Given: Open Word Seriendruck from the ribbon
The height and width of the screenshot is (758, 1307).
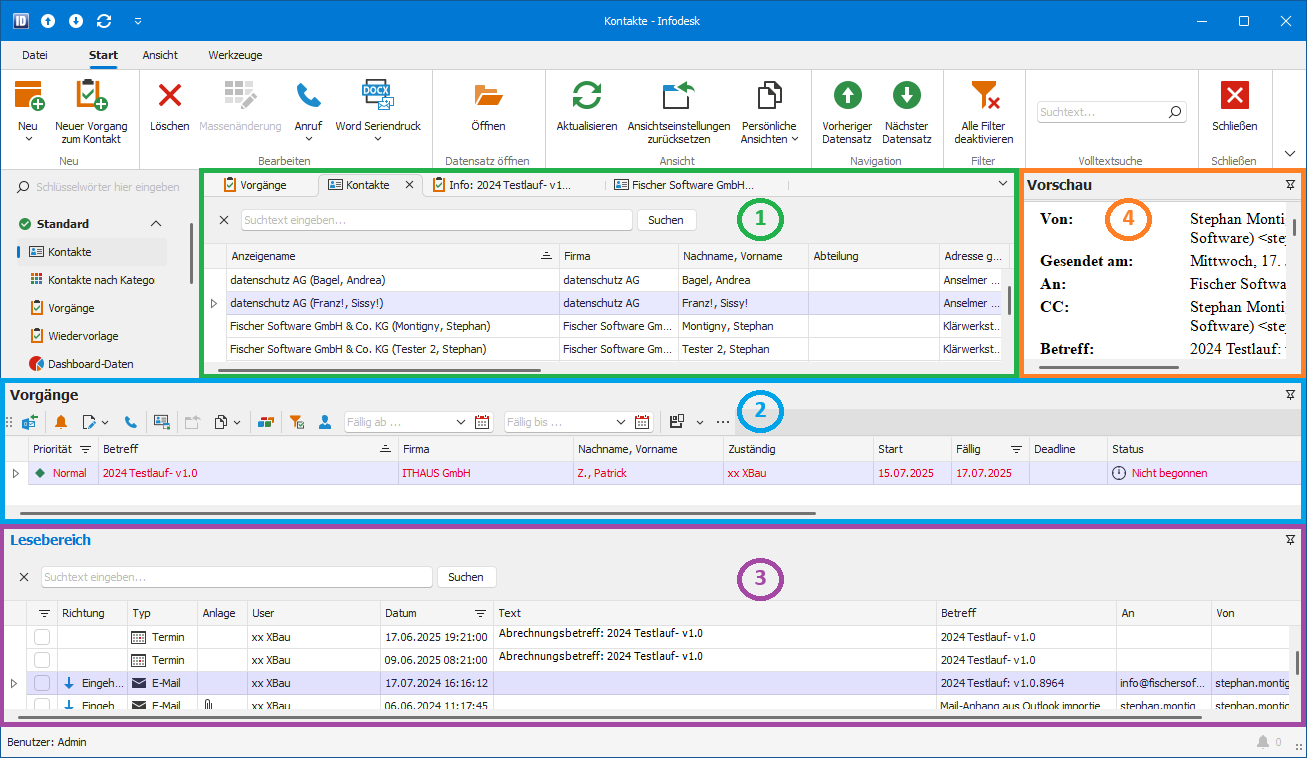Looking at the screenshot, I should [x=377, y=96].
